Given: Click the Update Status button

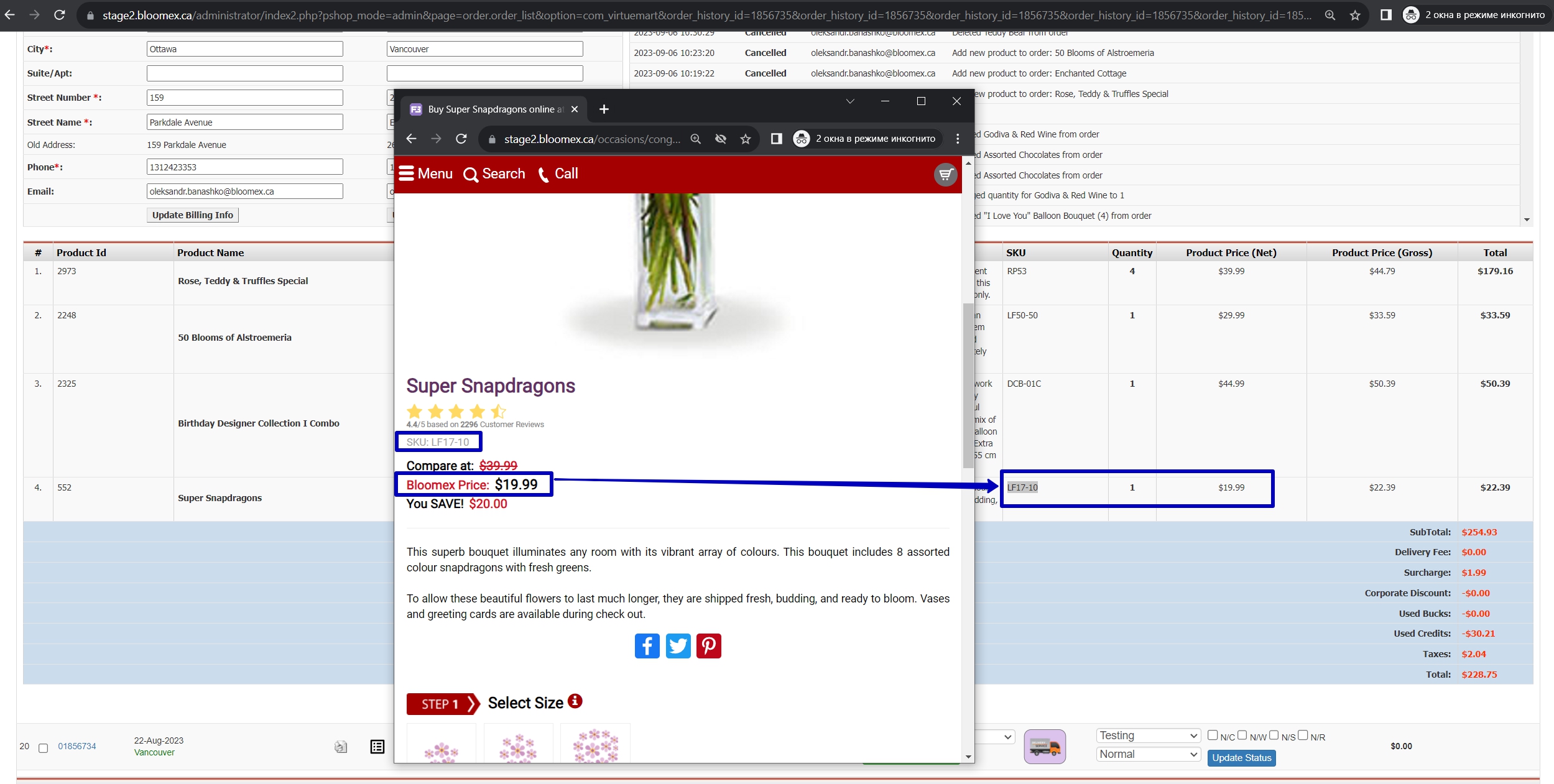Looking at the screenshot, I should (x=1242, y=758).
